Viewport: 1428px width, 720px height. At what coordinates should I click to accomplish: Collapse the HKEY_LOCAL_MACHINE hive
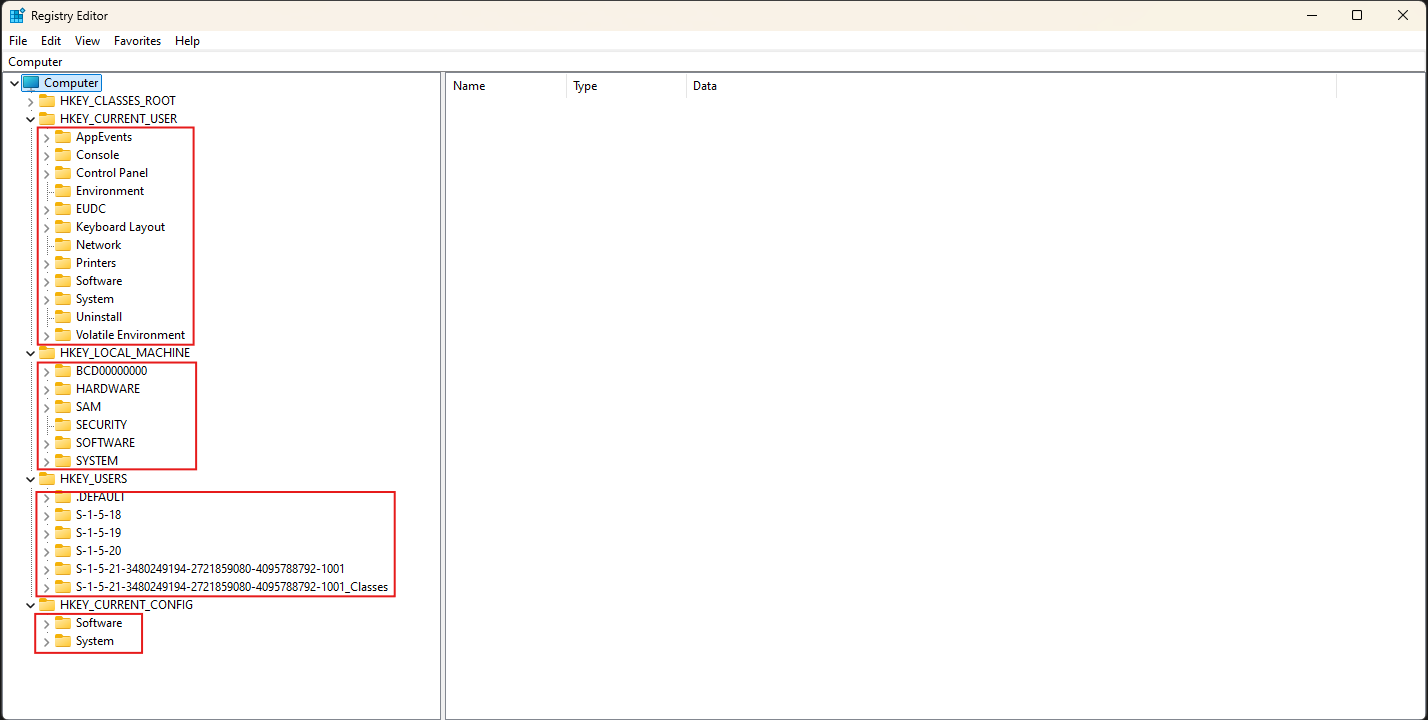coord(30,353)
